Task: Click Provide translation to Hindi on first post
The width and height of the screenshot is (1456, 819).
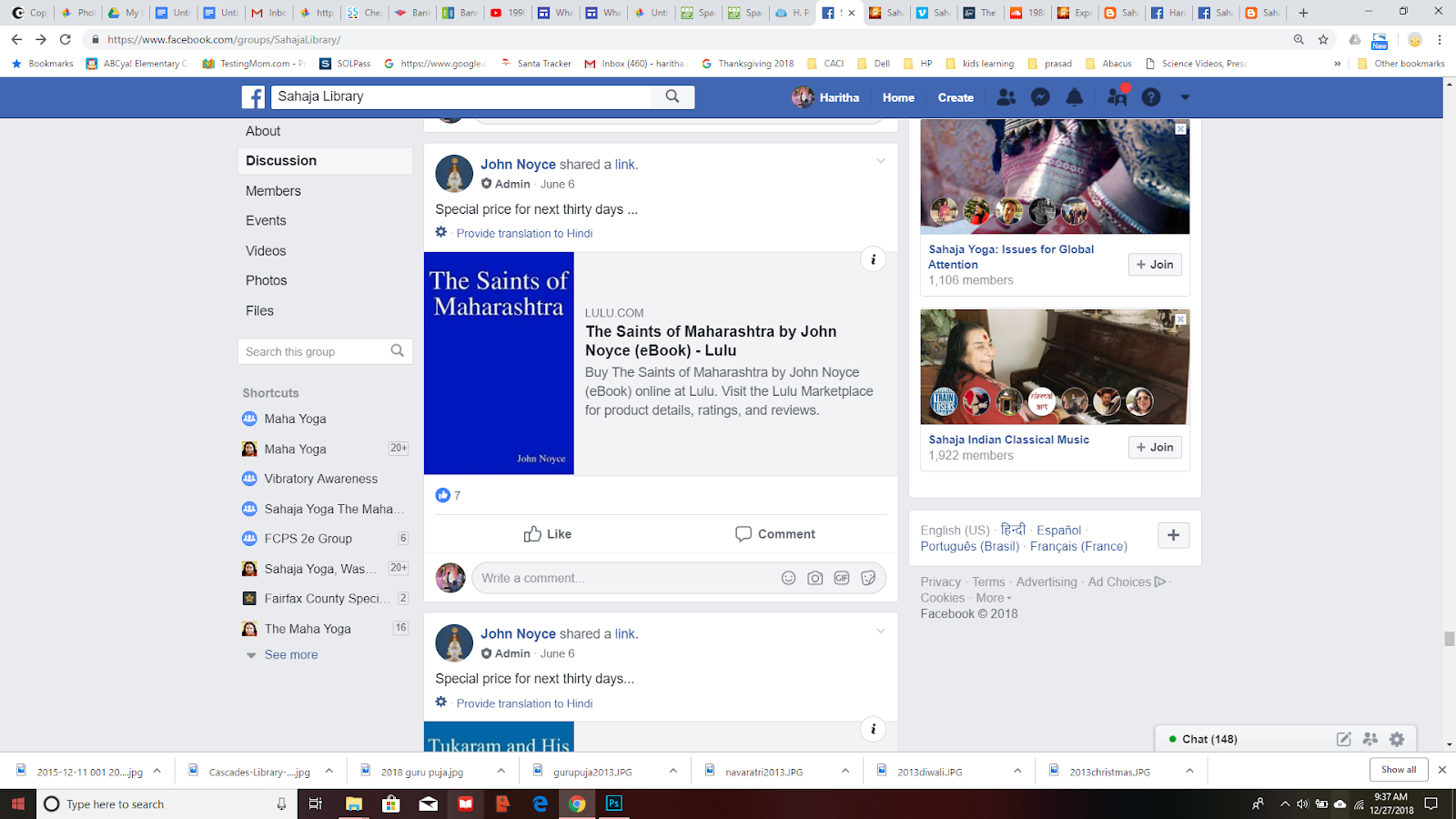Action: 524,233
